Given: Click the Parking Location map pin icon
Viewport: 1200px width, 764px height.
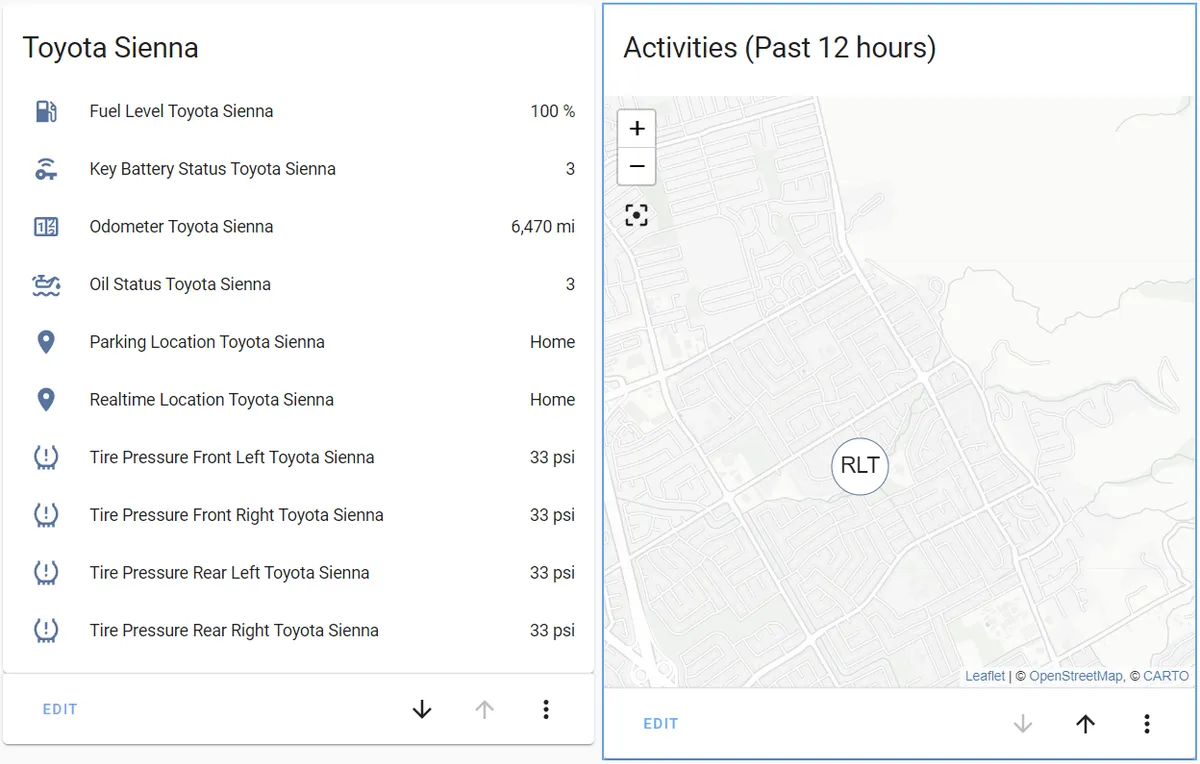Looking at the screenshot, I should [46, 342].
